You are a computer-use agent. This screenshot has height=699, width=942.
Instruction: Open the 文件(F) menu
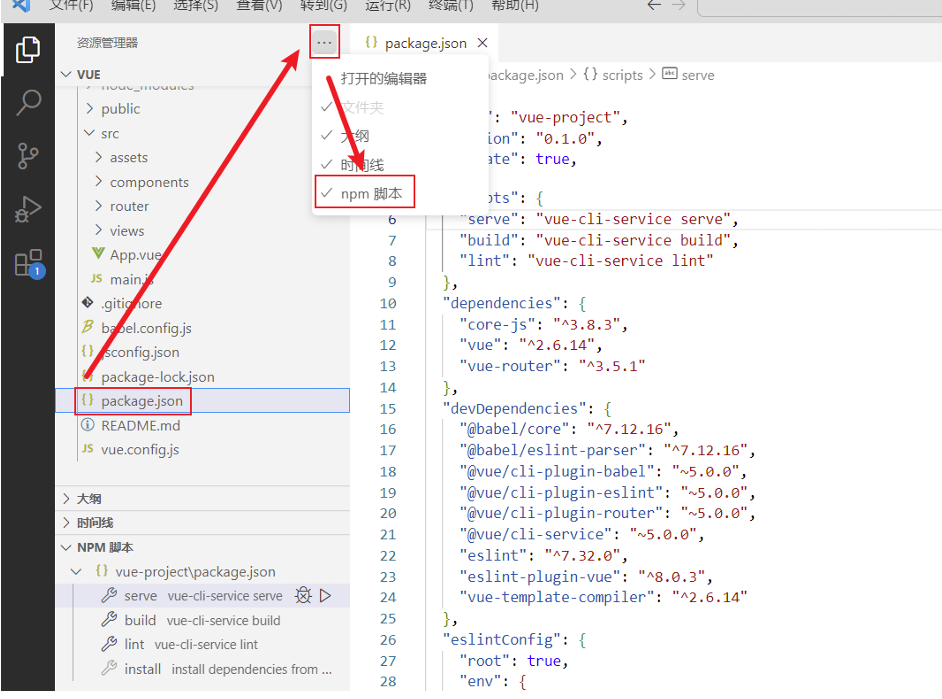(x=71, y=5)
